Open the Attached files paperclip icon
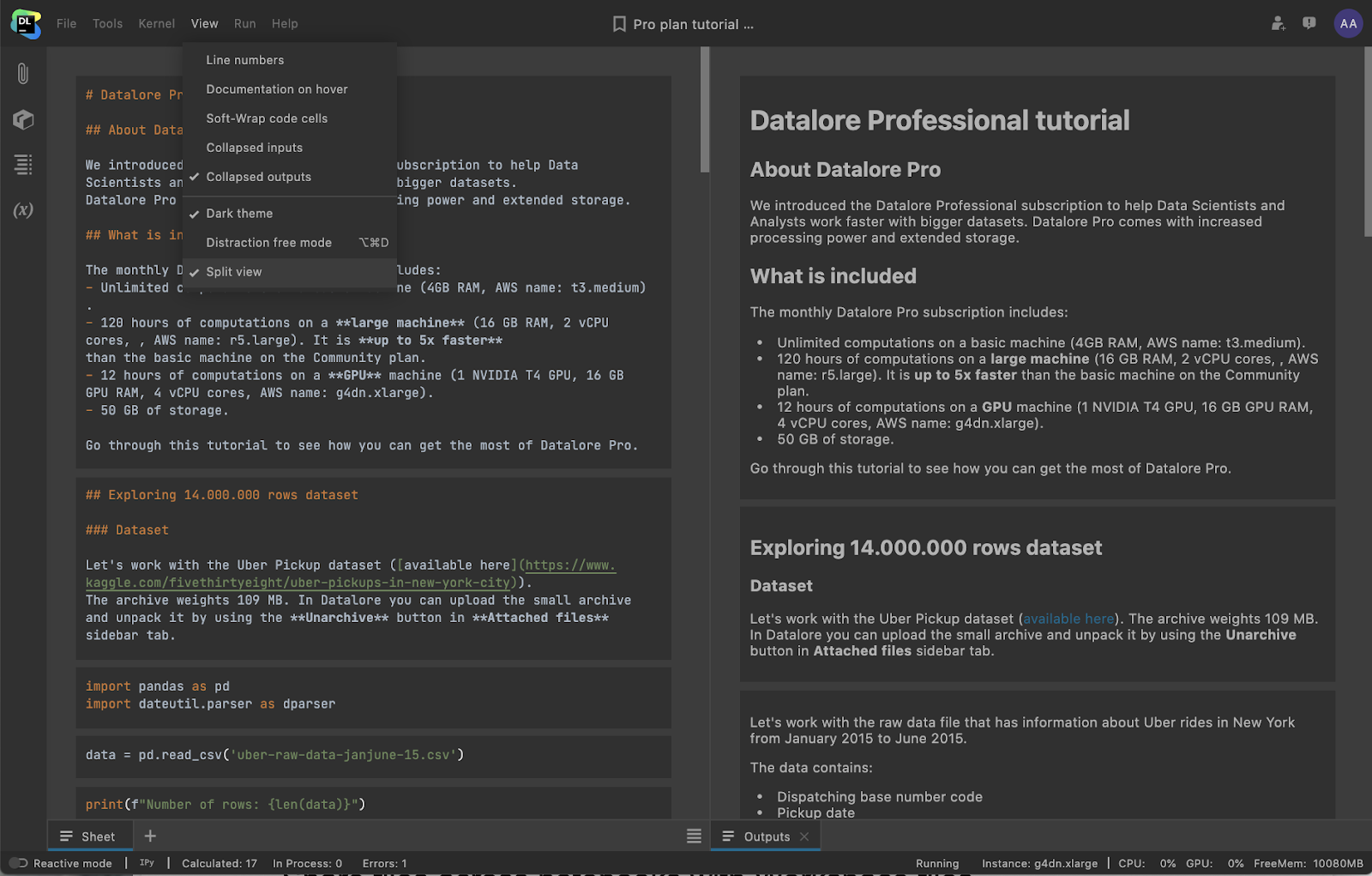The height and width of the screenshot is (876, 1372). click(x=23, y=74)
